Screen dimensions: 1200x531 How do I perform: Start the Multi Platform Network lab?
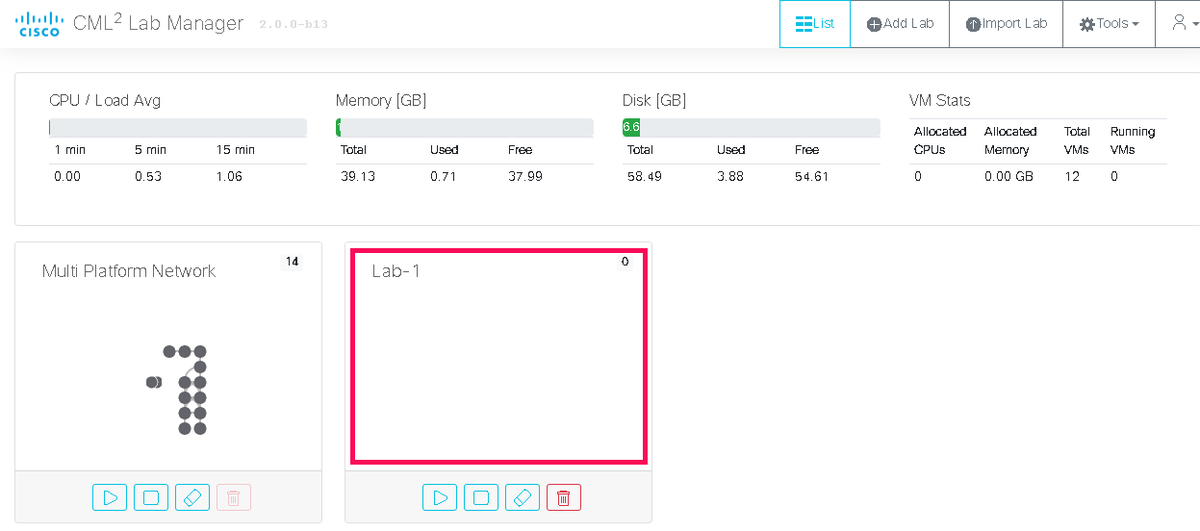click(110, 497)
